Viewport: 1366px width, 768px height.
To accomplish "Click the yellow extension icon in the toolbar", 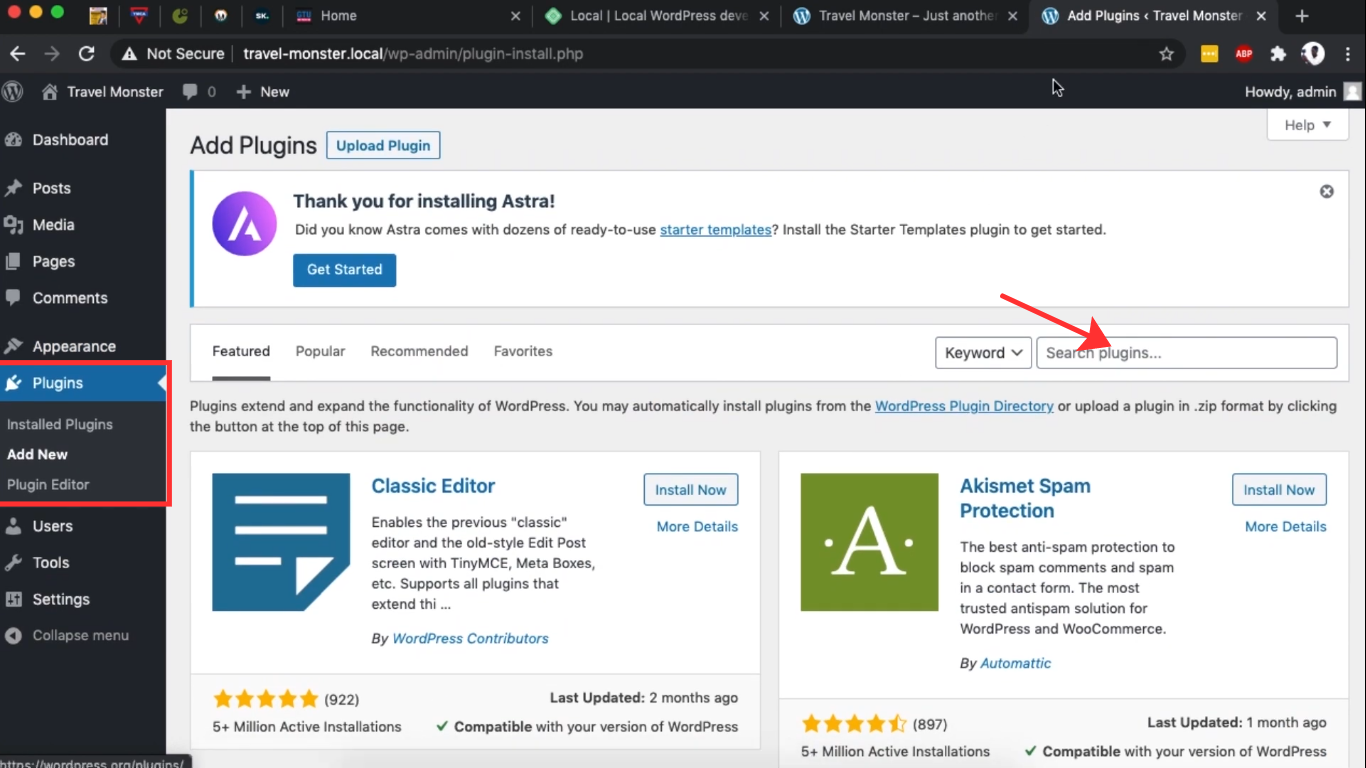I will [x=1210, y=54].
